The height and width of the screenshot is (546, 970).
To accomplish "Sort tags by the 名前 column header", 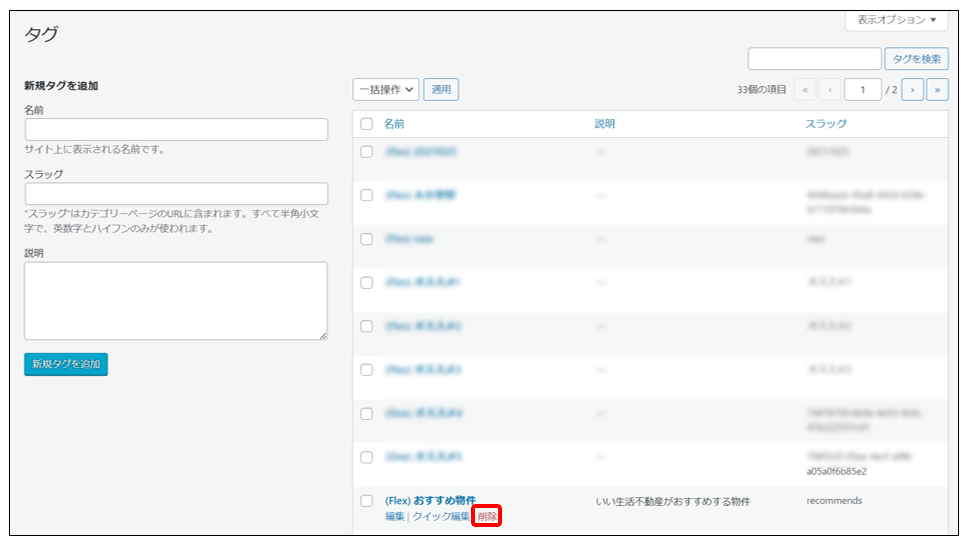I will (x=394, y=124).
